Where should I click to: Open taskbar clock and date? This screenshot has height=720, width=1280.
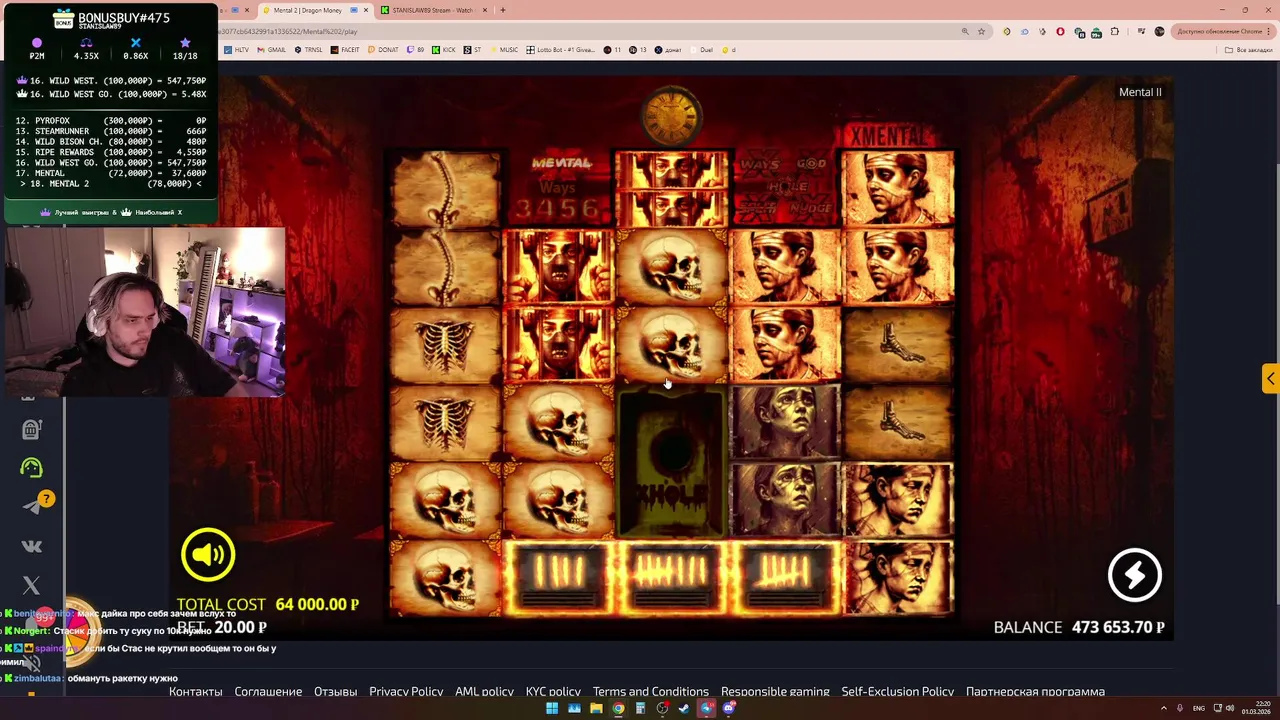1257,708
